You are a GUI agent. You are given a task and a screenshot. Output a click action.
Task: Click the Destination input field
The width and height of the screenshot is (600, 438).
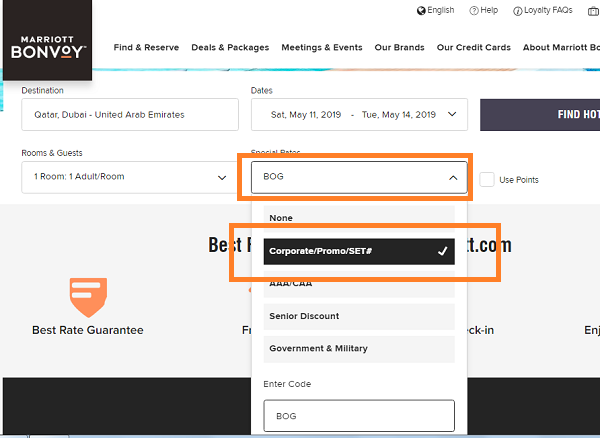coord(130,115)
